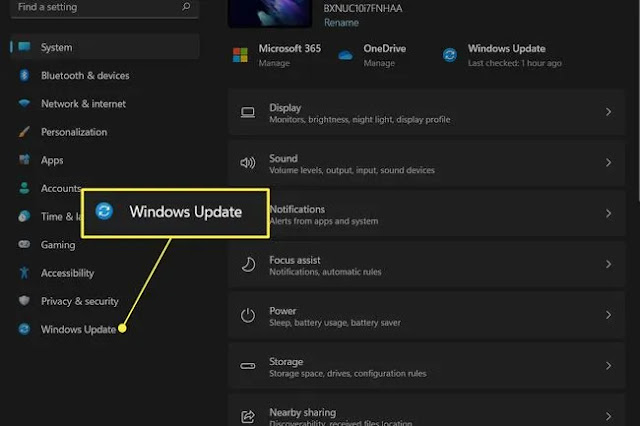Viewport: 640px width, 426px height.
Task: Click the sidebar Windows Update sync icon
Action: (24, 329)
